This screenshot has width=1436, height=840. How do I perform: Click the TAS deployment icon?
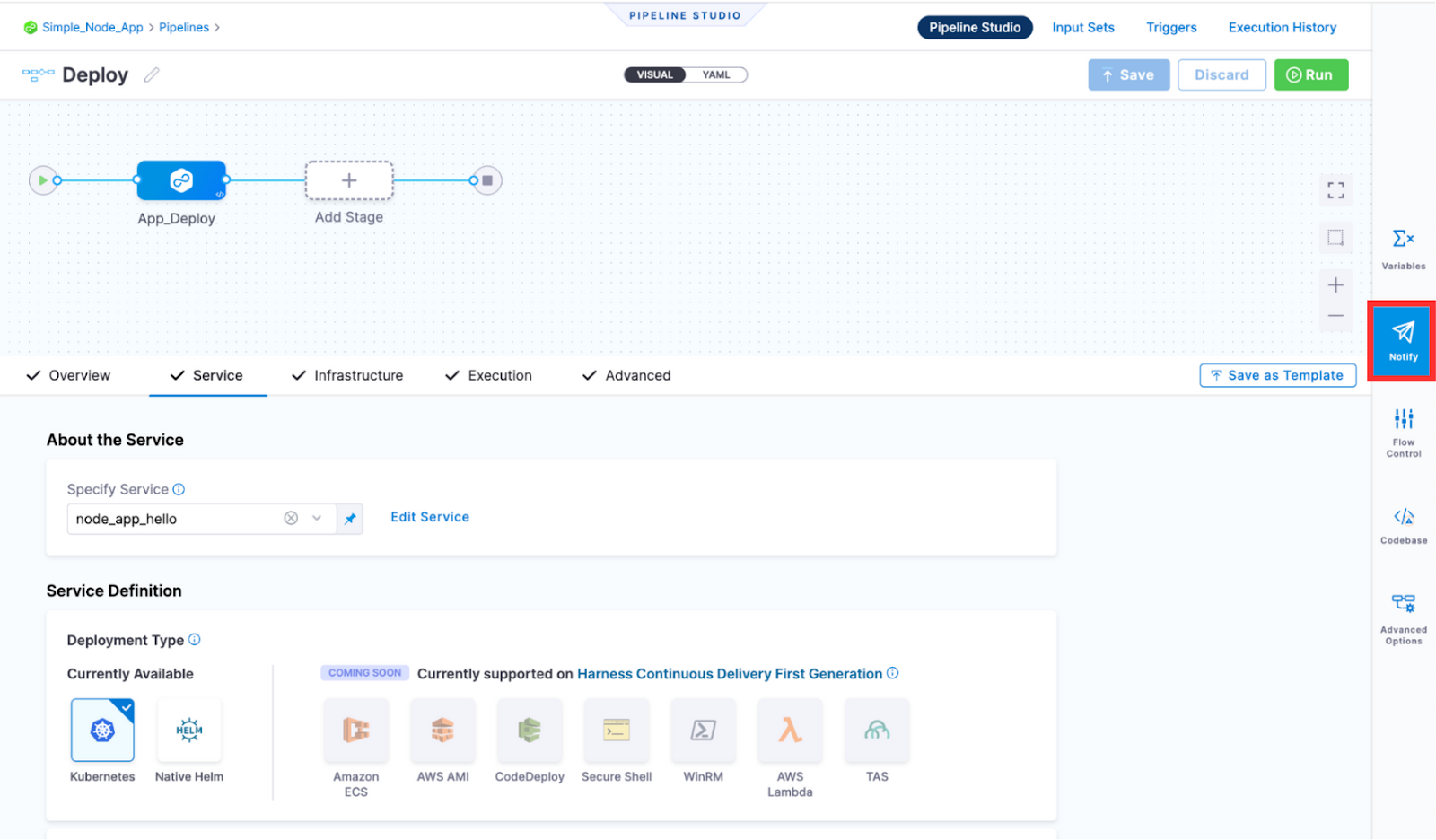[x=877, y=730]
